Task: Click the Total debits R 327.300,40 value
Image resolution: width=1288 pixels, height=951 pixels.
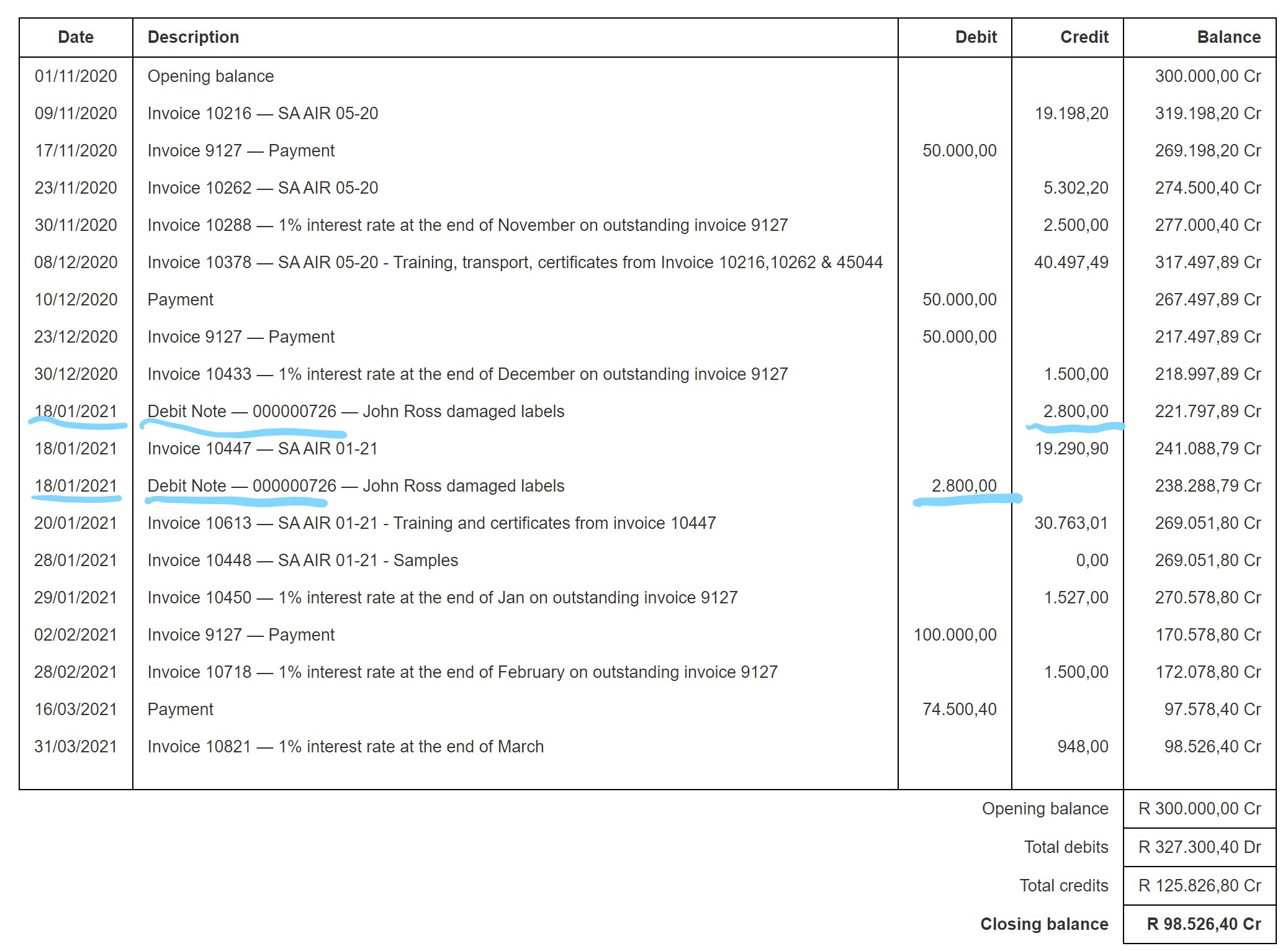Action: (1199, 847)
